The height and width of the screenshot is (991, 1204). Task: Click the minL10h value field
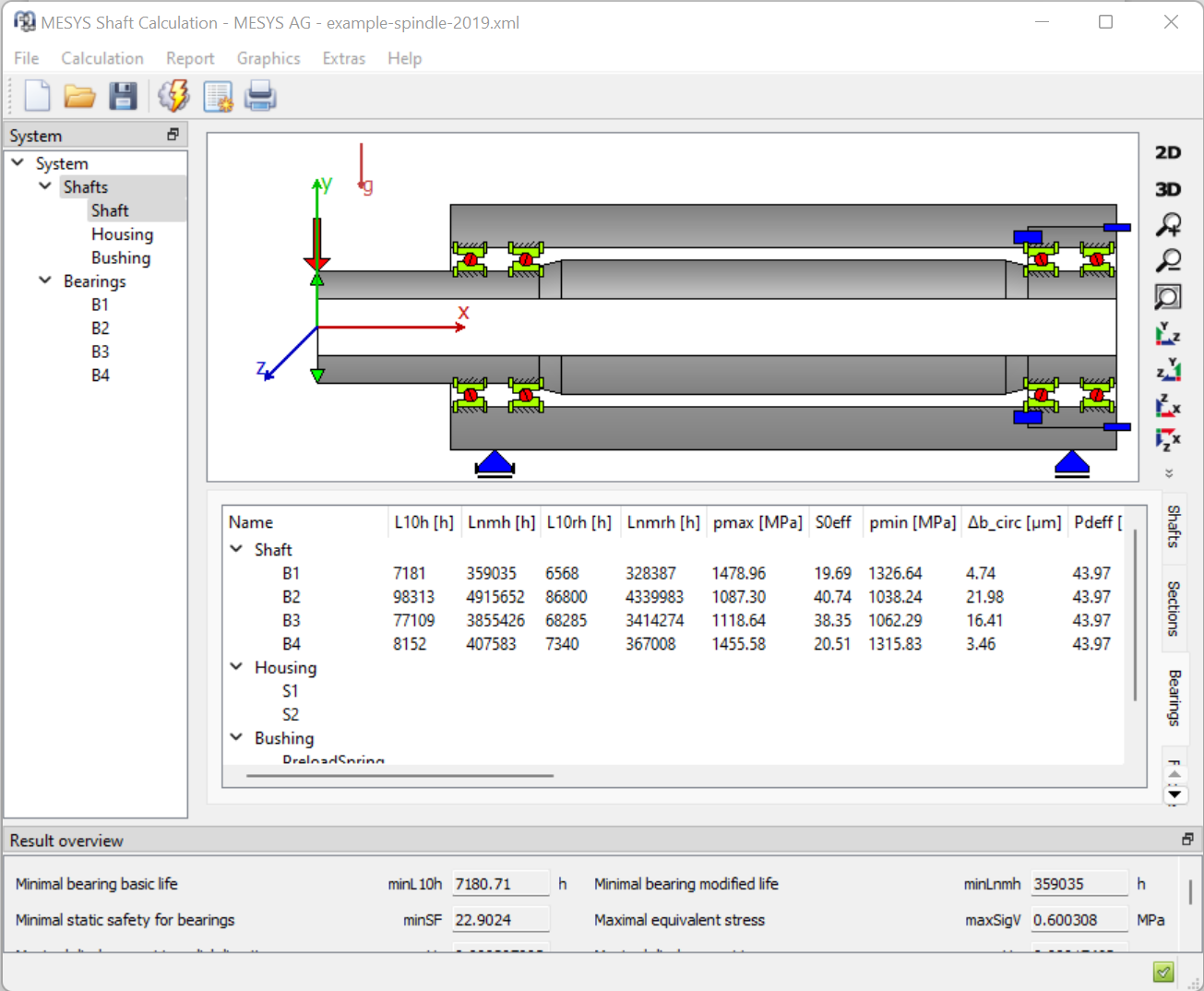(500, 884)
